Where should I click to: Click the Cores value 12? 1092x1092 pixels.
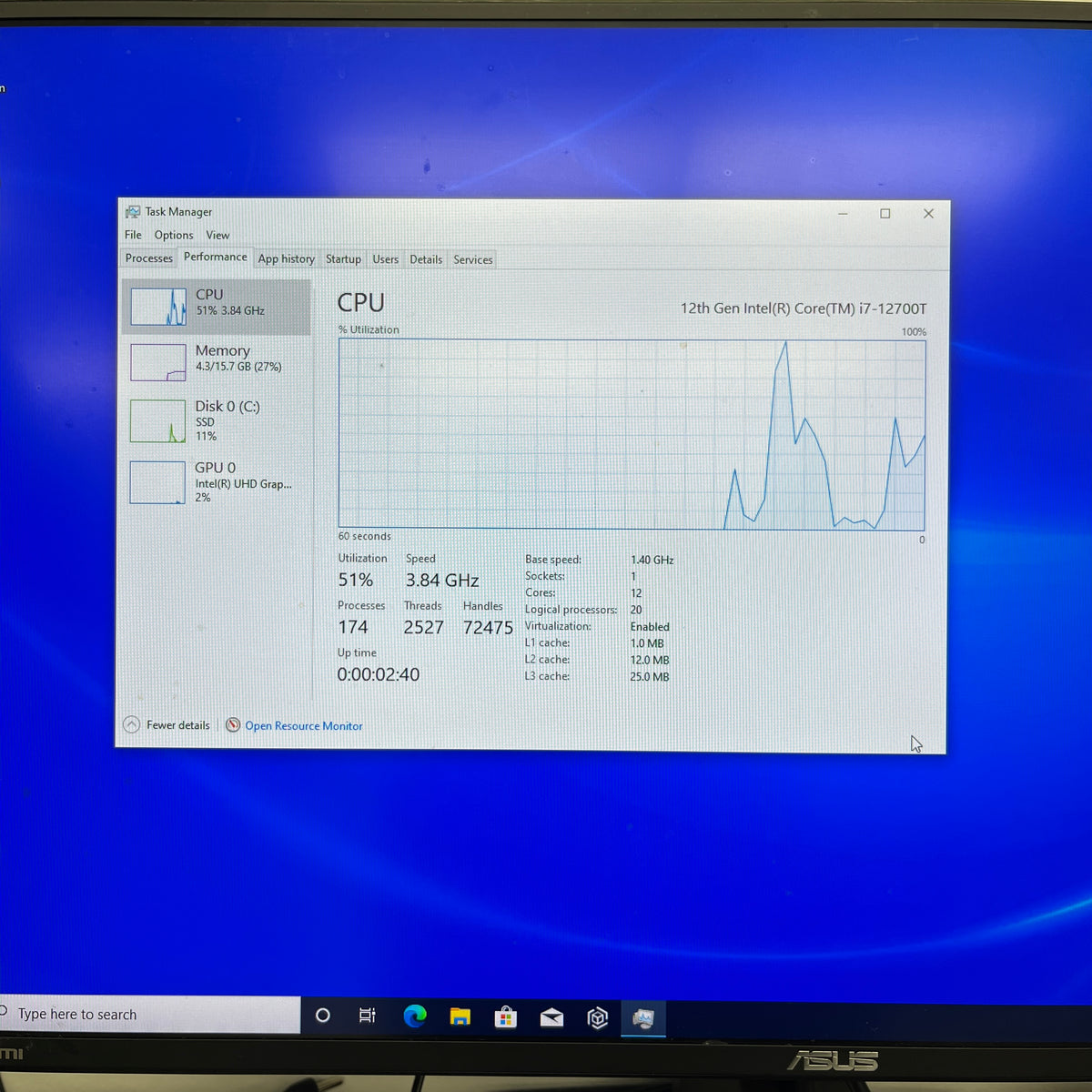(x=636, y=593)
